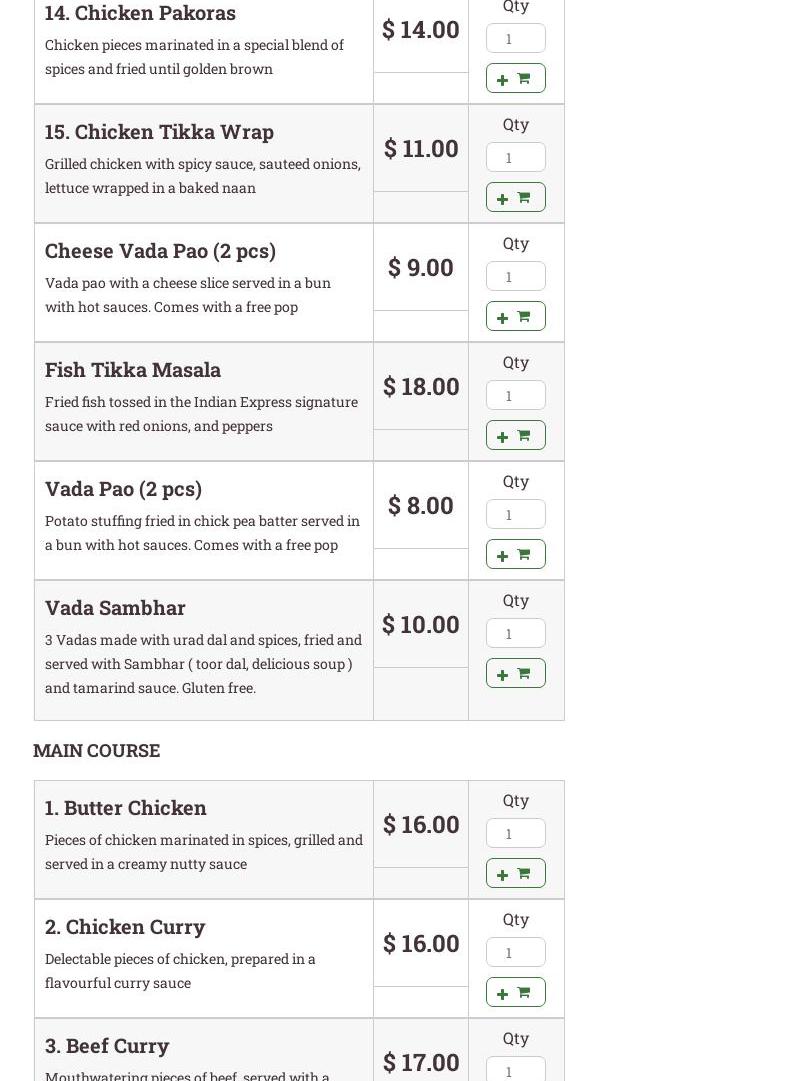Click quantity field for Chicken Tikka Wrap
Image resolution: width=785 pixels, height=1081 pixels.
pyautogui.click(x=515, y=157)
